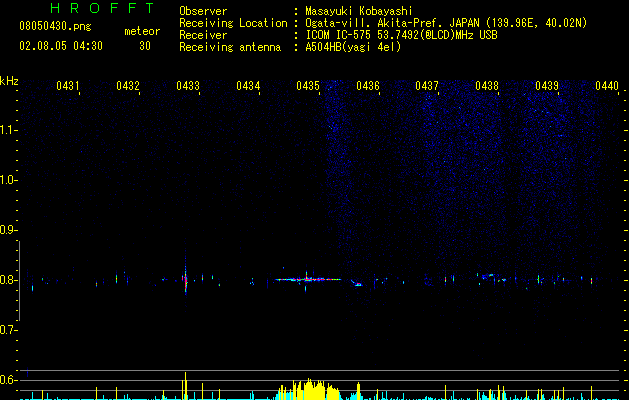Click the A504HB(yagi 4el) antenna value

click(x=353, y=47)
